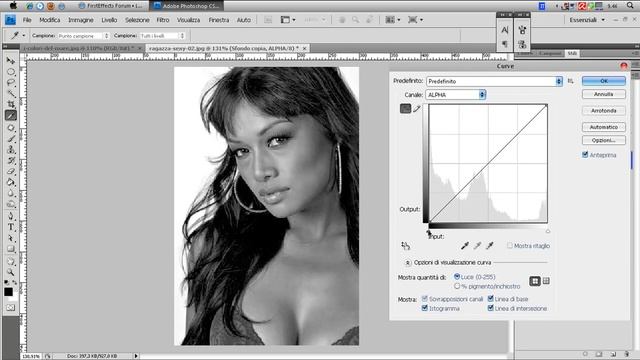The height and width of the screenshot is (360, 640).
Task: Select the Eraser tool
Action: point(11,171)
